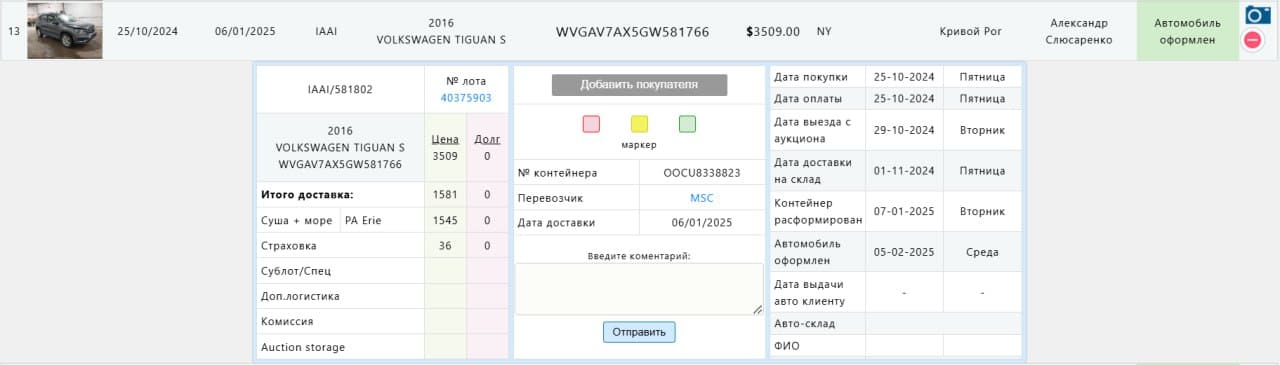This screenshot has height=365, width=1280.
Task: Select the red marker swatch
Action: click(591, 124)
